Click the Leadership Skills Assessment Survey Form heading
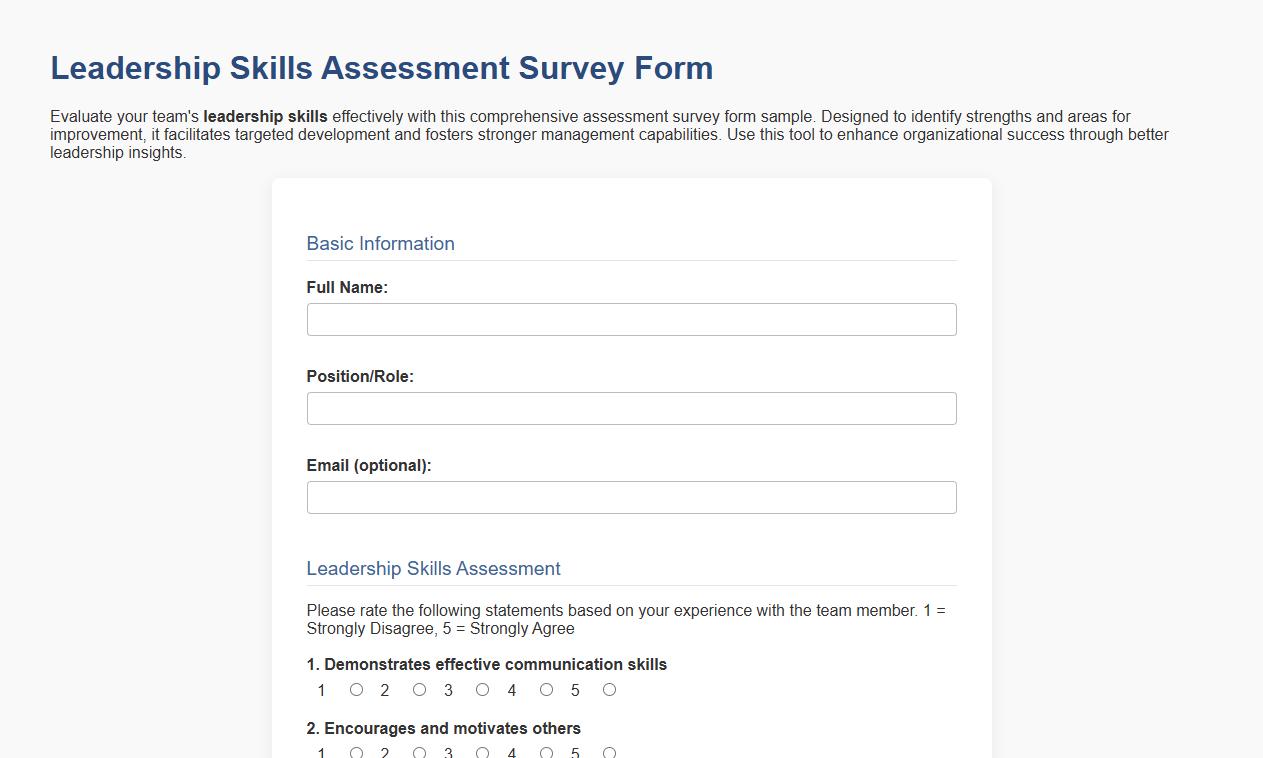Screen dimensions: 1263x758 381,68
